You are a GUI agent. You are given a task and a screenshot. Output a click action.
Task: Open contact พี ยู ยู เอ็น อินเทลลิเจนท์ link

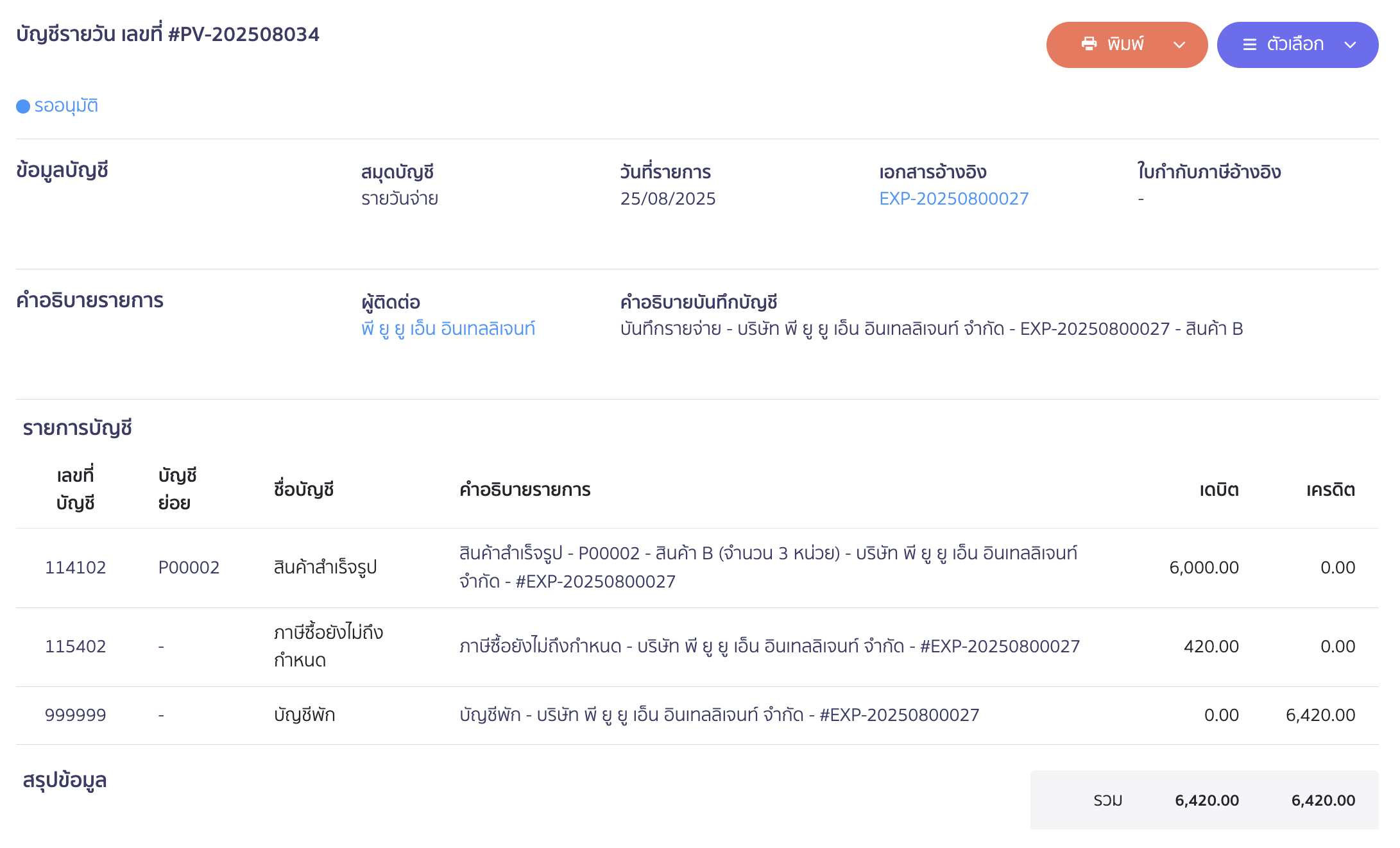point(448,328)
